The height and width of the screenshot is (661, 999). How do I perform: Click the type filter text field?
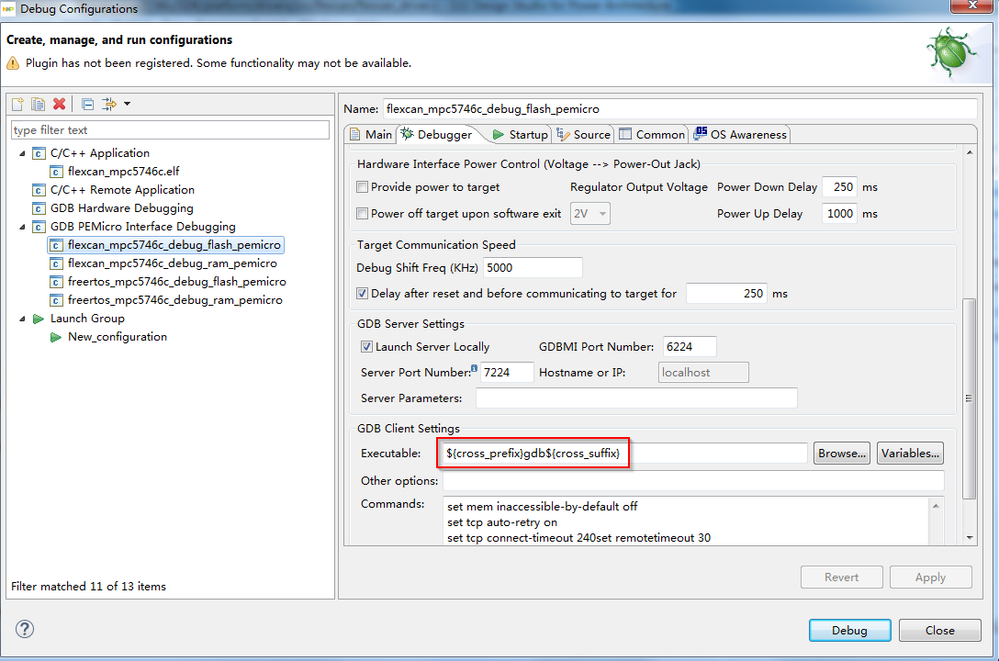tap(170, 130)
